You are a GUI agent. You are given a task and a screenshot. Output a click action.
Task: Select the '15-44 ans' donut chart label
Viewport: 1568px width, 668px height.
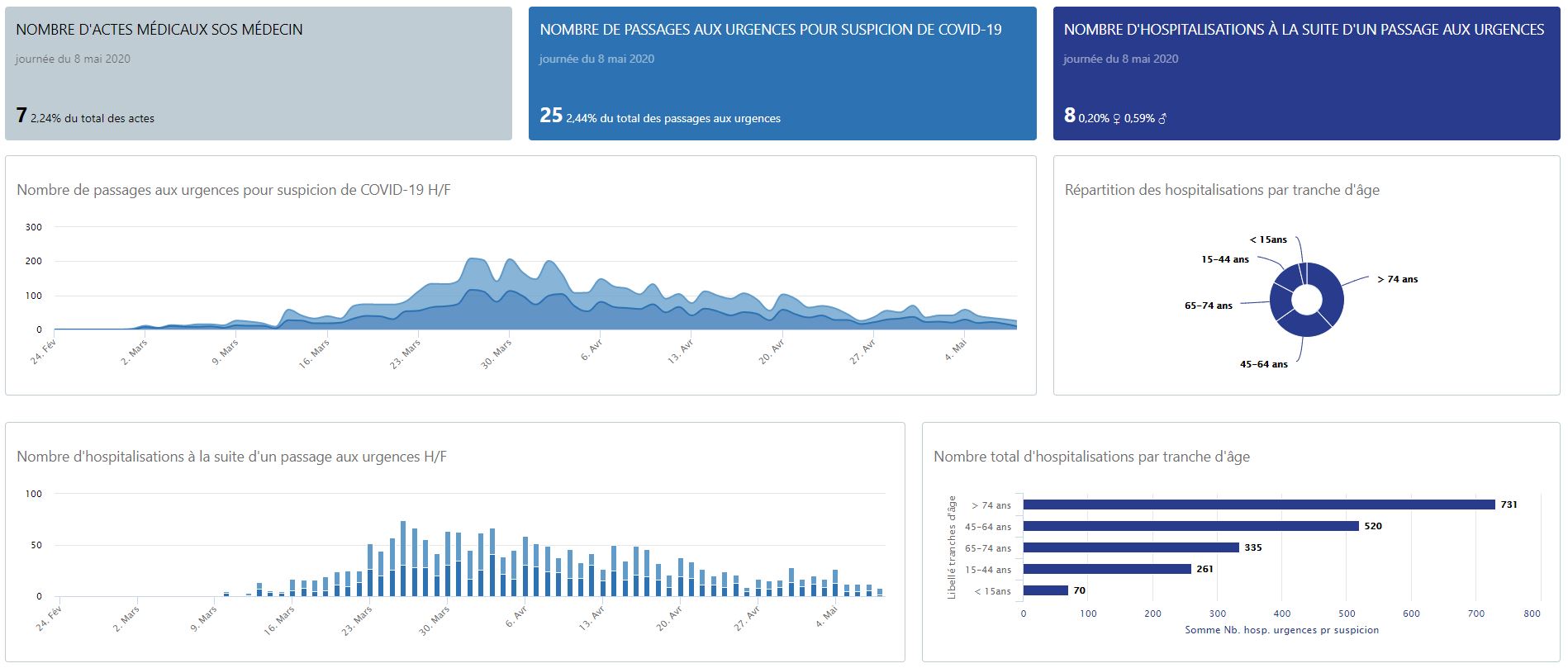[1224, 259]
